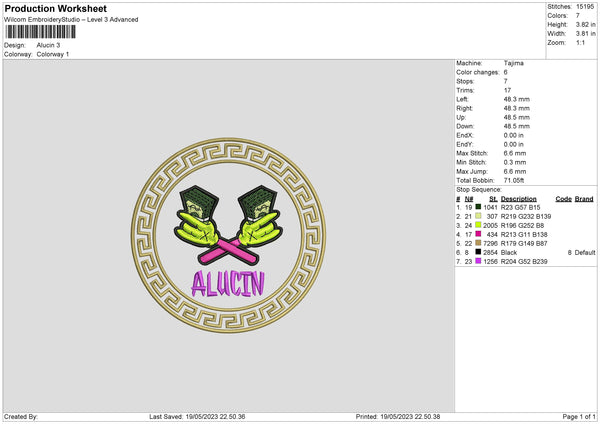Click the R23 G57 B15 description
This screenshot has height=424, width=600.
[x=520, y=207]
